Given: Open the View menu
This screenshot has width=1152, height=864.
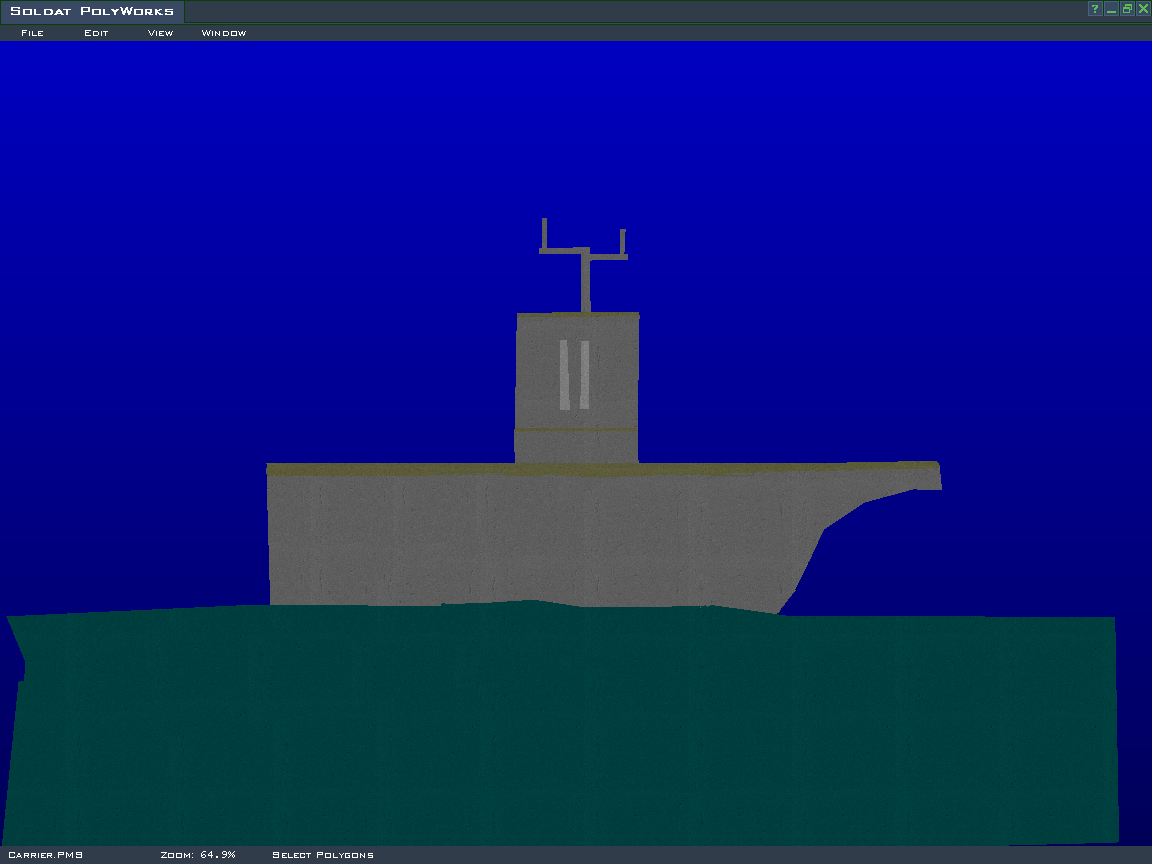Looking at the screenshot, I should (x=160, y=33).
